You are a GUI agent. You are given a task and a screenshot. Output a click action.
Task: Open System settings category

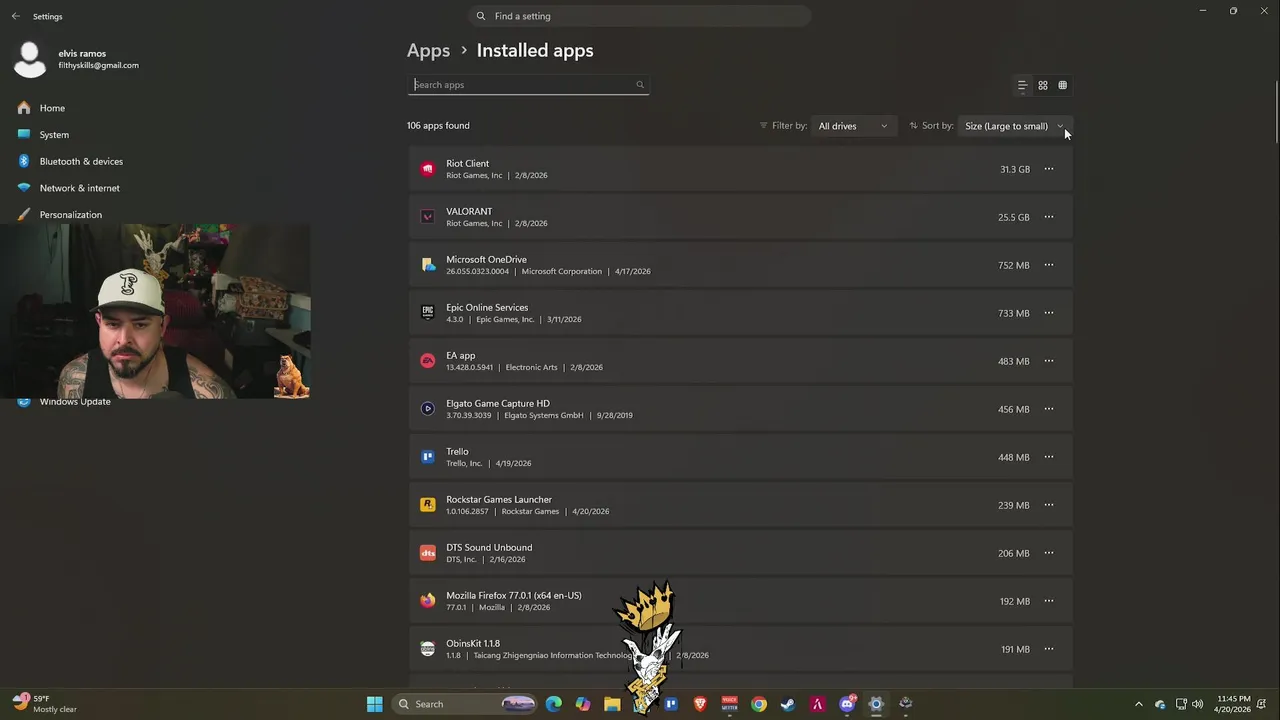[x=54, y=135]
